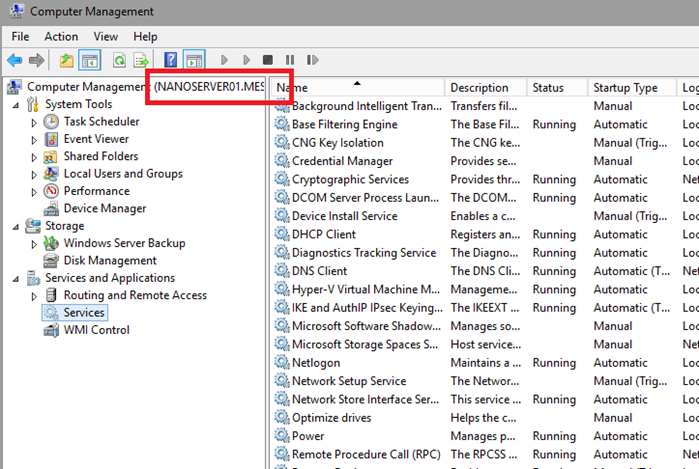Open the Action menu

tap(61, 37)
